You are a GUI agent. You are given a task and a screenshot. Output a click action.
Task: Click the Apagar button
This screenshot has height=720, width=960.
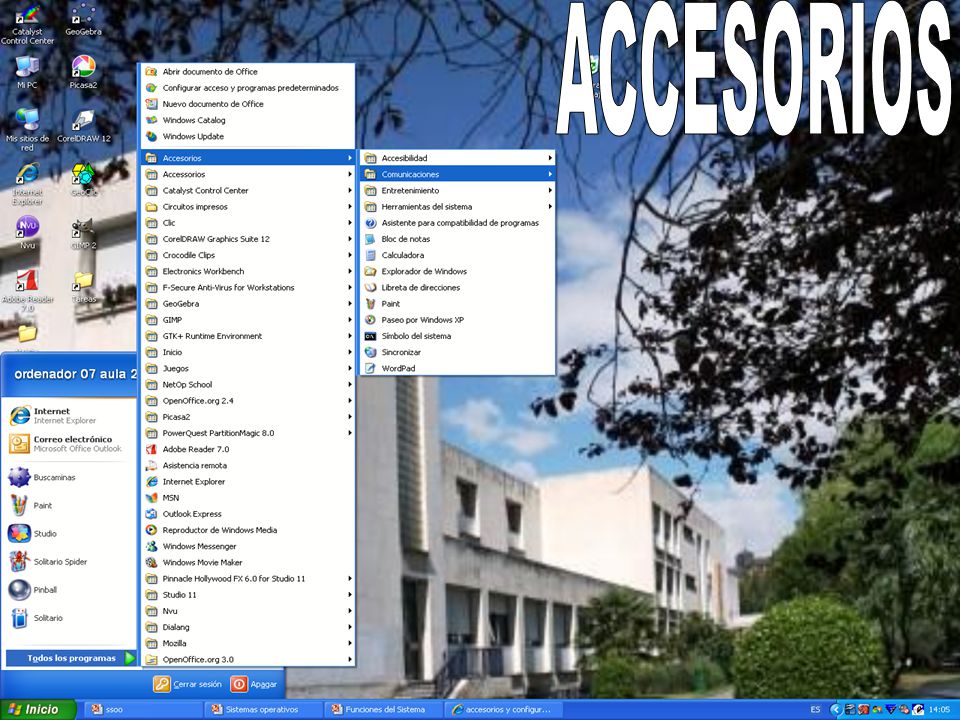(x=255, y=684)
